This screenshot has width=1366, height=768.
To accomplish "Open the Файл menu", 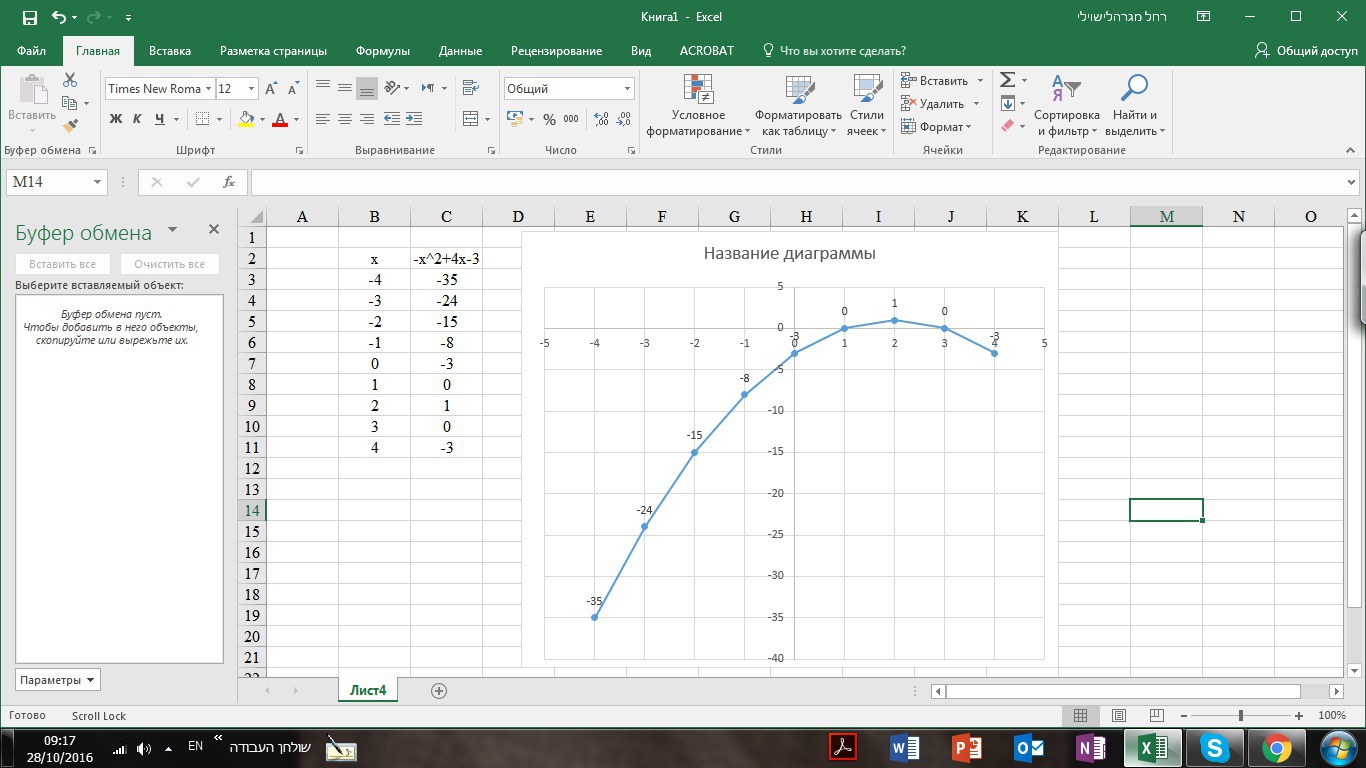I will pos(31,51).
